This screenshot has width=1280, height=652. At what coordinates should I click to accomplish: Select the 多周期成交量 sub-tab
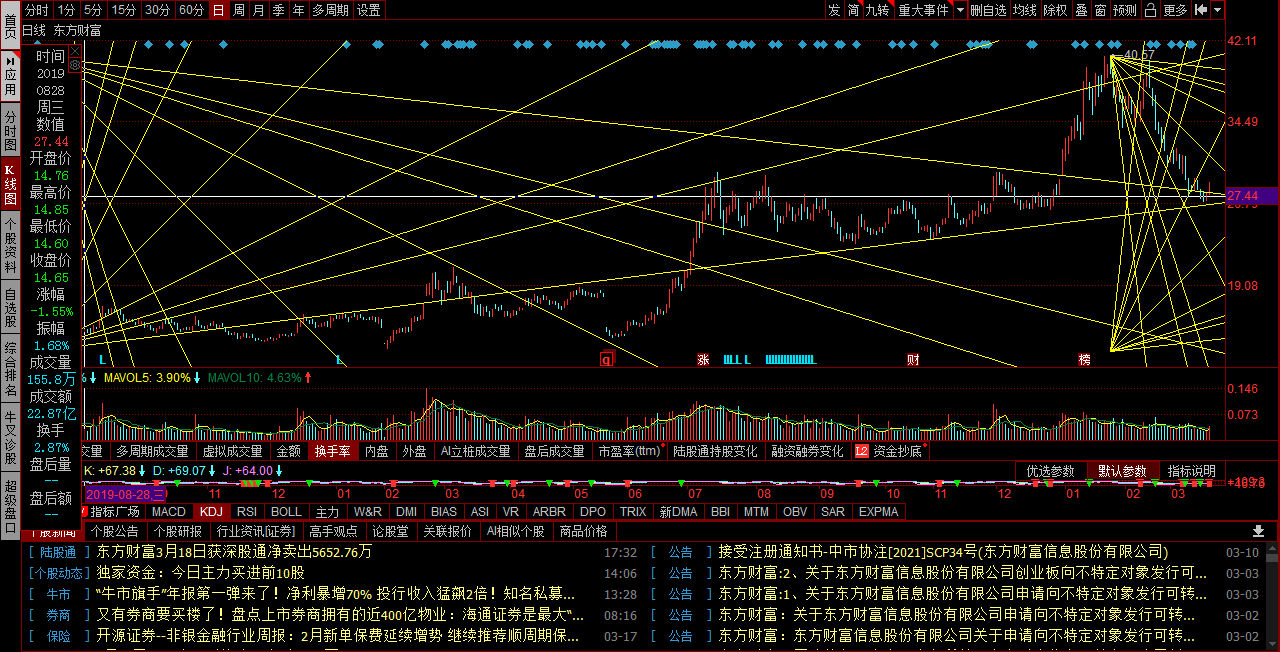click(152, 451)
